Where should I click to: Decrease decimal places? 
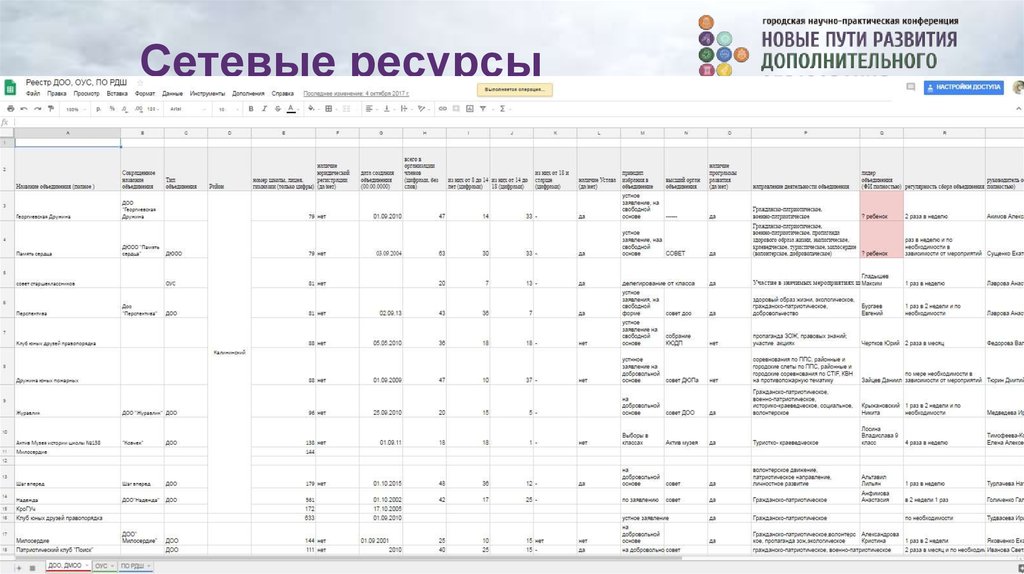coord(125,109)
